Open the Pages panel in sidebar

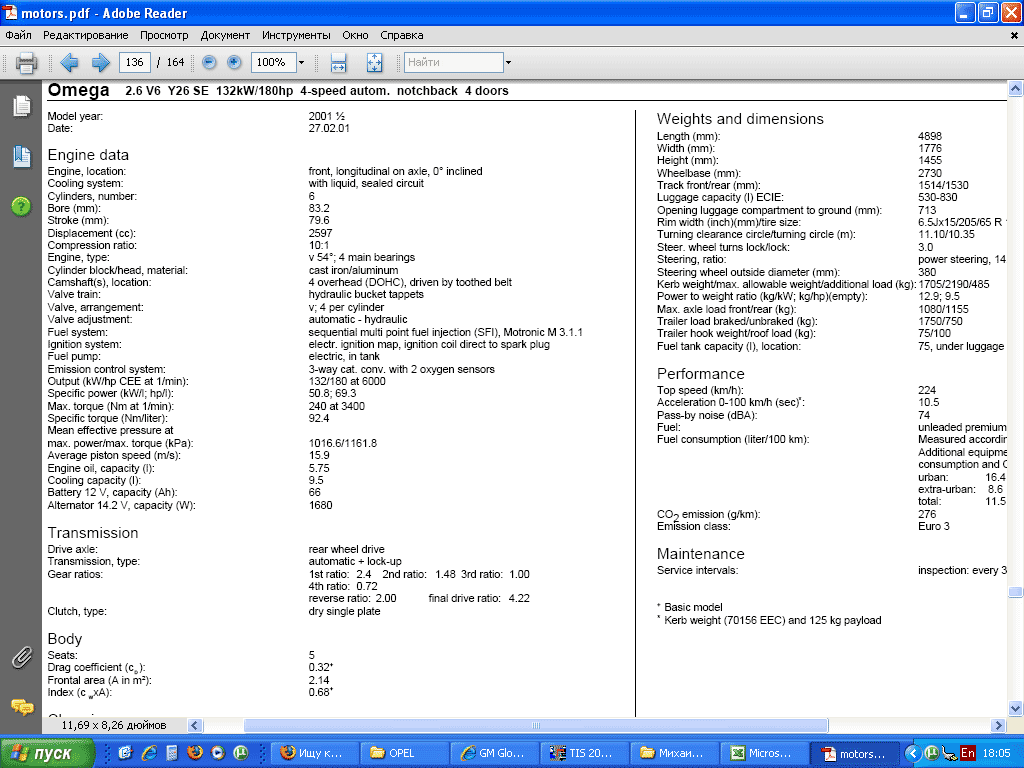pos(22,106)
